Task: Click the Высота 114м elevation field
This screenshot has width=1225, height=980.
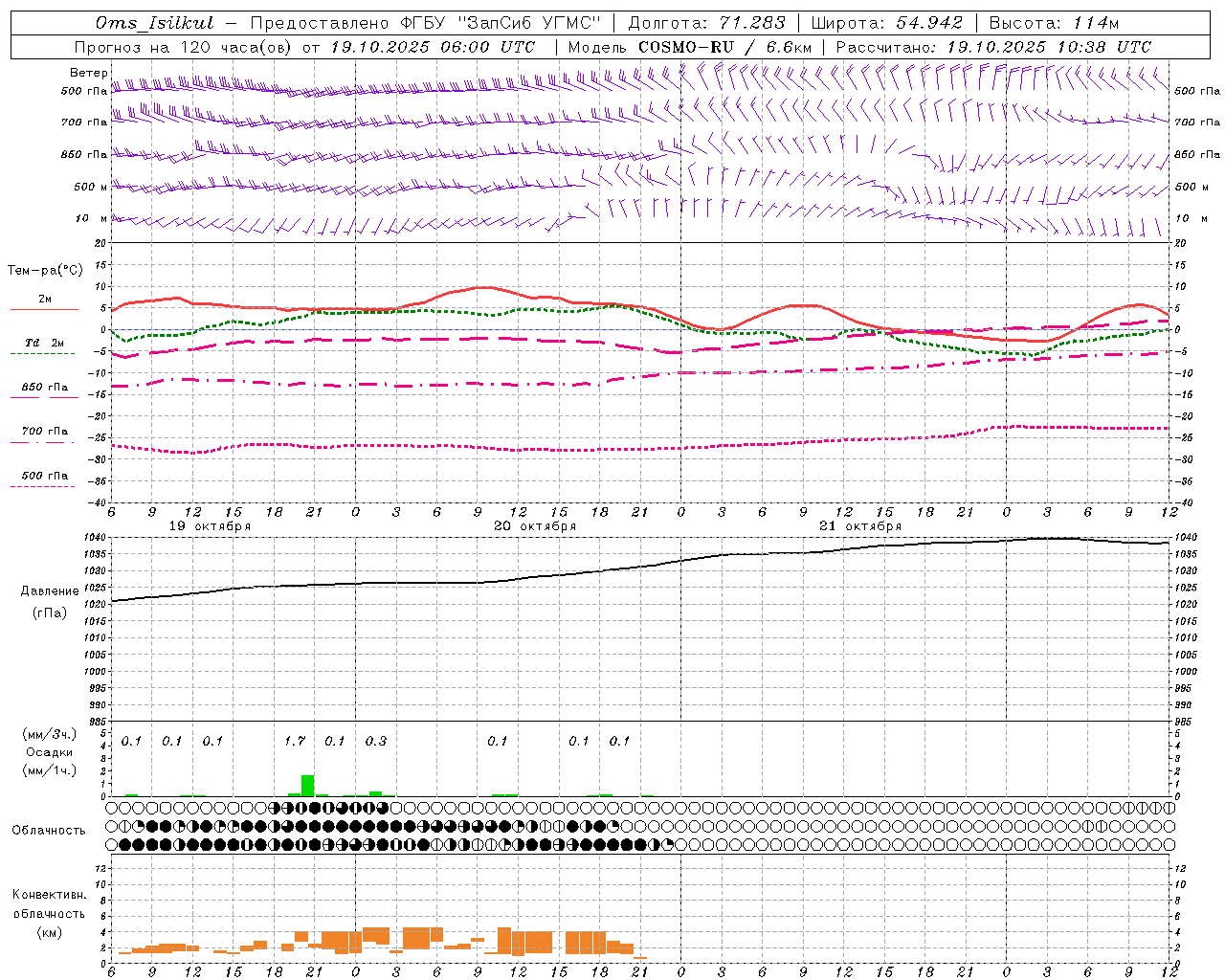Action: [1054, 23]
